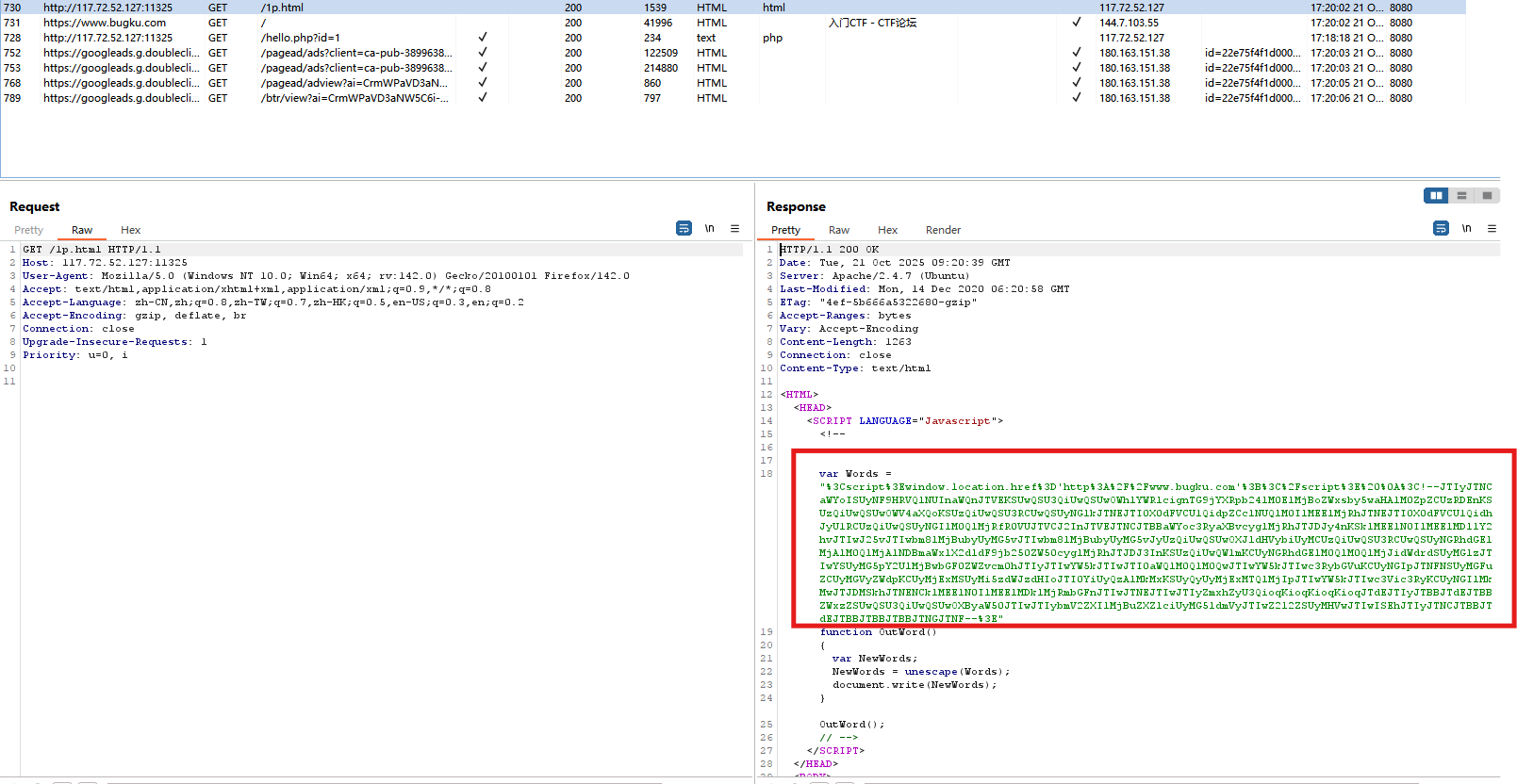This screenshot has width=1517, height=784.
Task: Click the Server: Apache/2.4.7 header line
Action: point(874,276)
